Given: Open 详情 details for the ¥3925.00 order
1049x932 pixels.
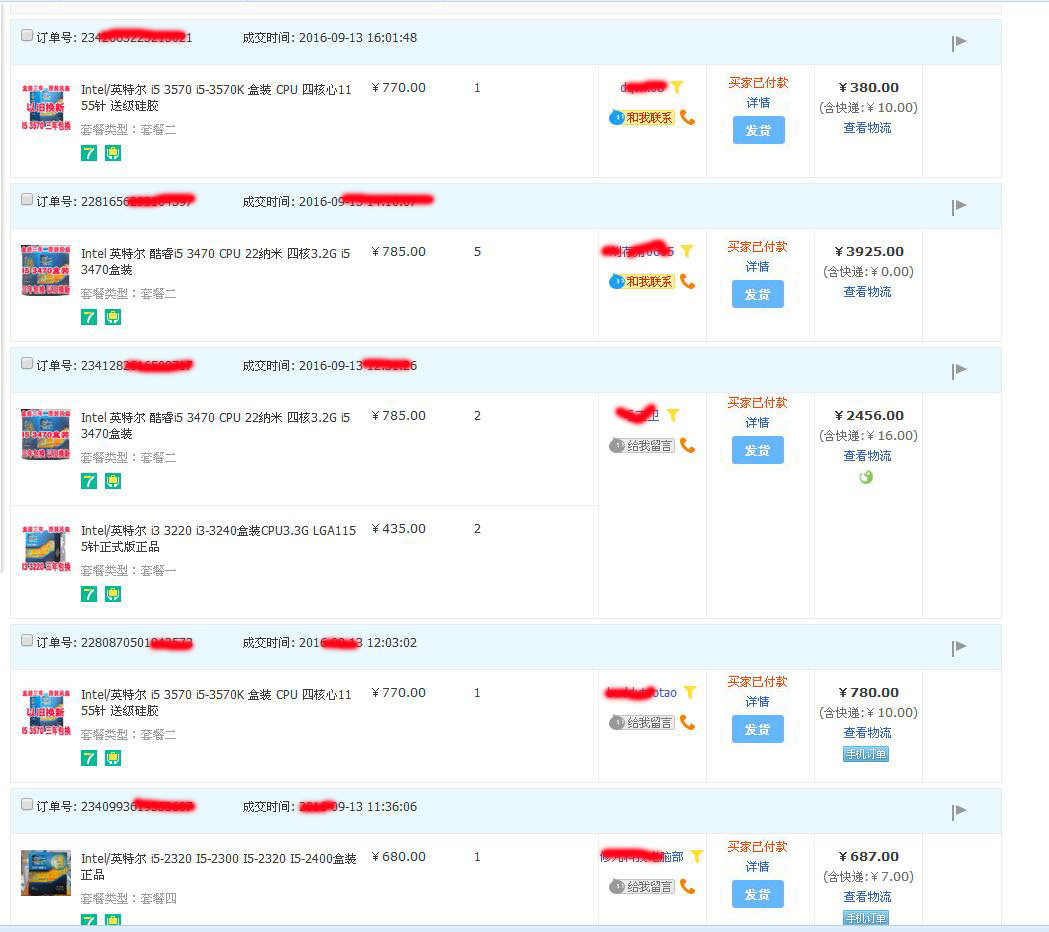Looking at the screenshot, I should [758, 266].
